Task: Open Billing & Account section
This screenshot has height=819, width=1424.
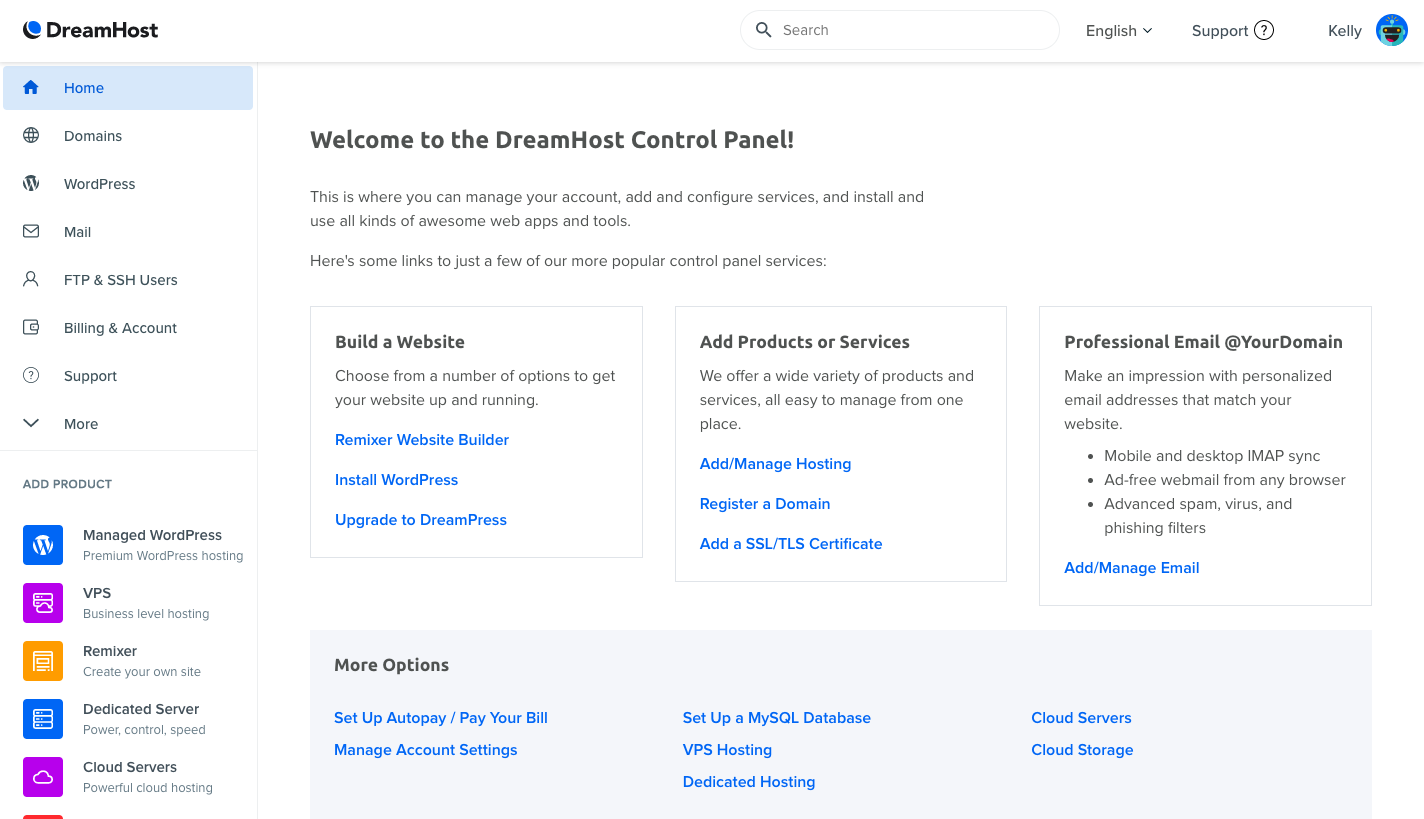Action: click(128, 327)
